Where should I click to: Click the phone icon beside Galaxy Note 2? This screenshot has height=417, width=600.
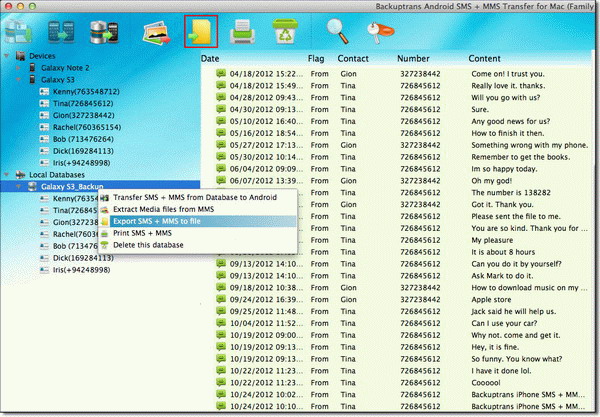(x=33, y=68)
